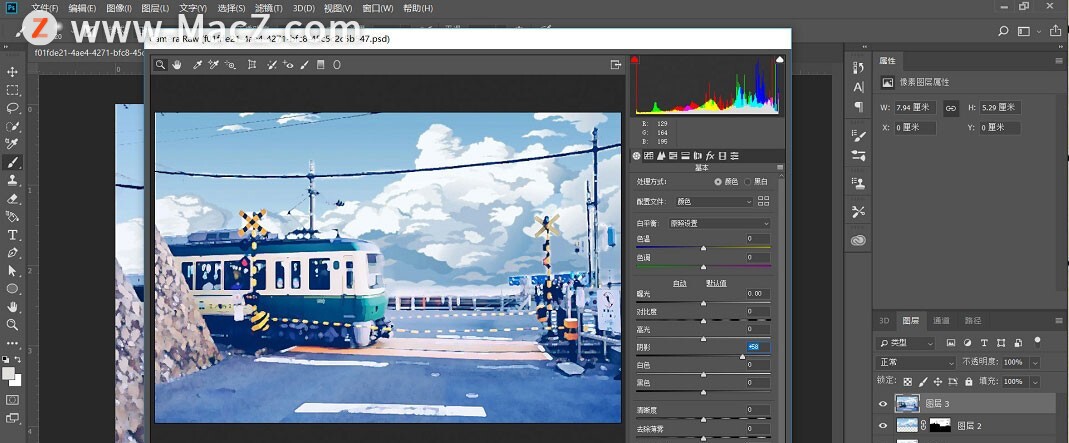
Task: Open the 配置文件 profile dropdown
Action: click(713, 202)
